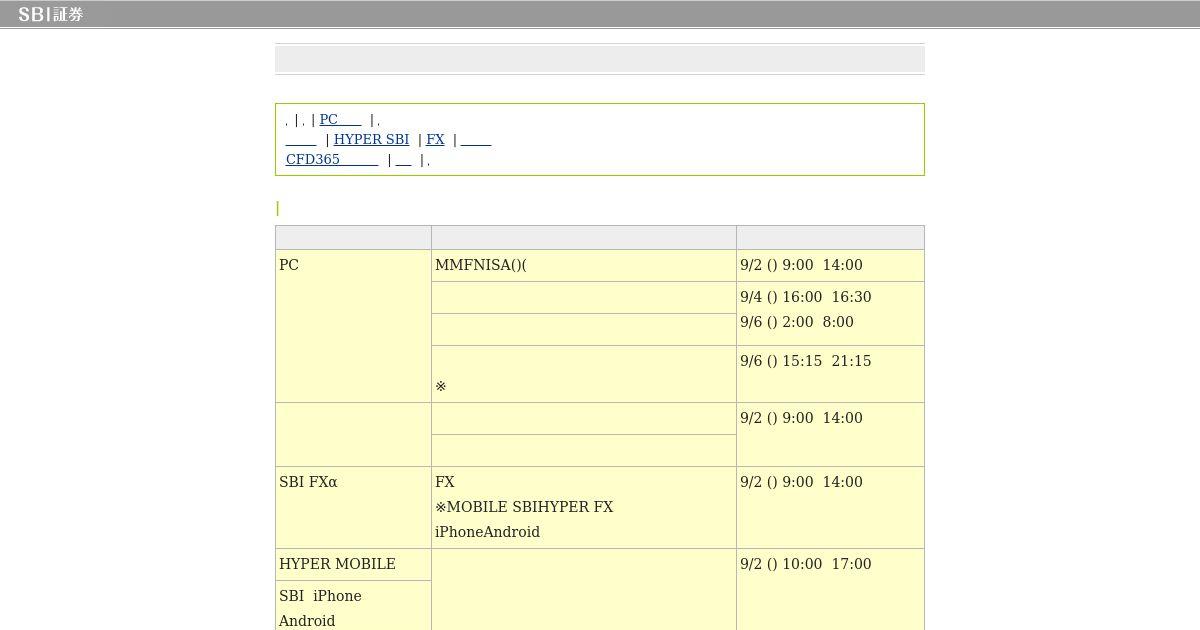Select the HYPER MOBILE row label
This screenshot has width=1200, height=630.
tap(337, 564)
